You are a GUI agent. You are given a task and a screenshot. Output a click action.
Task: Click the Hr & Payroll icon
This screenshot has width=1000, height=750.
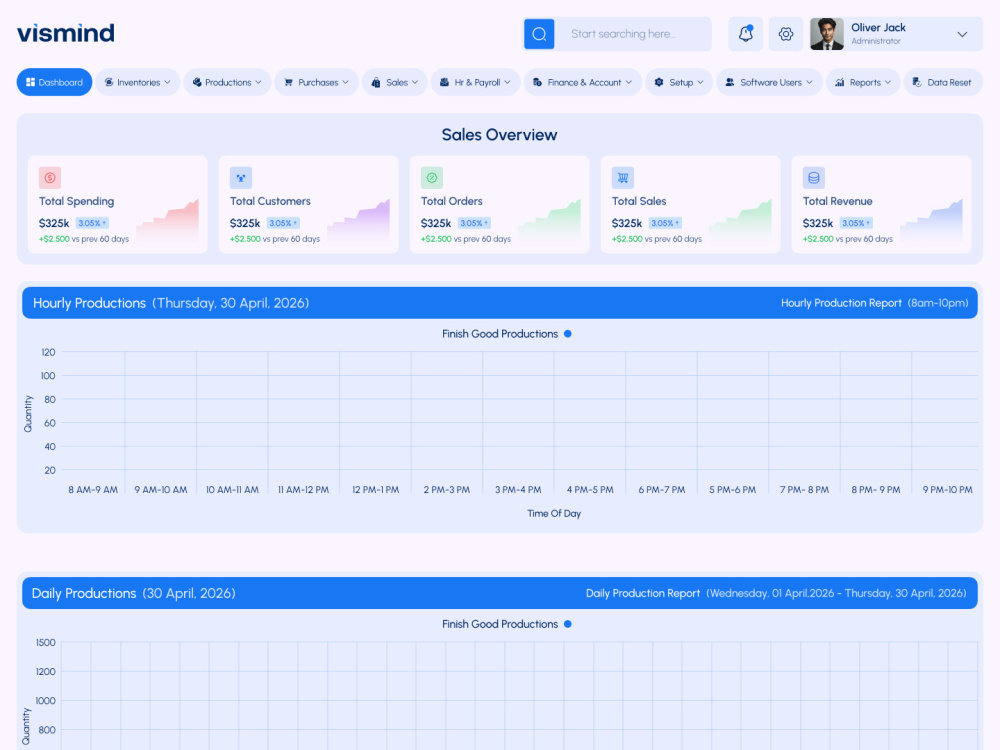tap(445, 82)
